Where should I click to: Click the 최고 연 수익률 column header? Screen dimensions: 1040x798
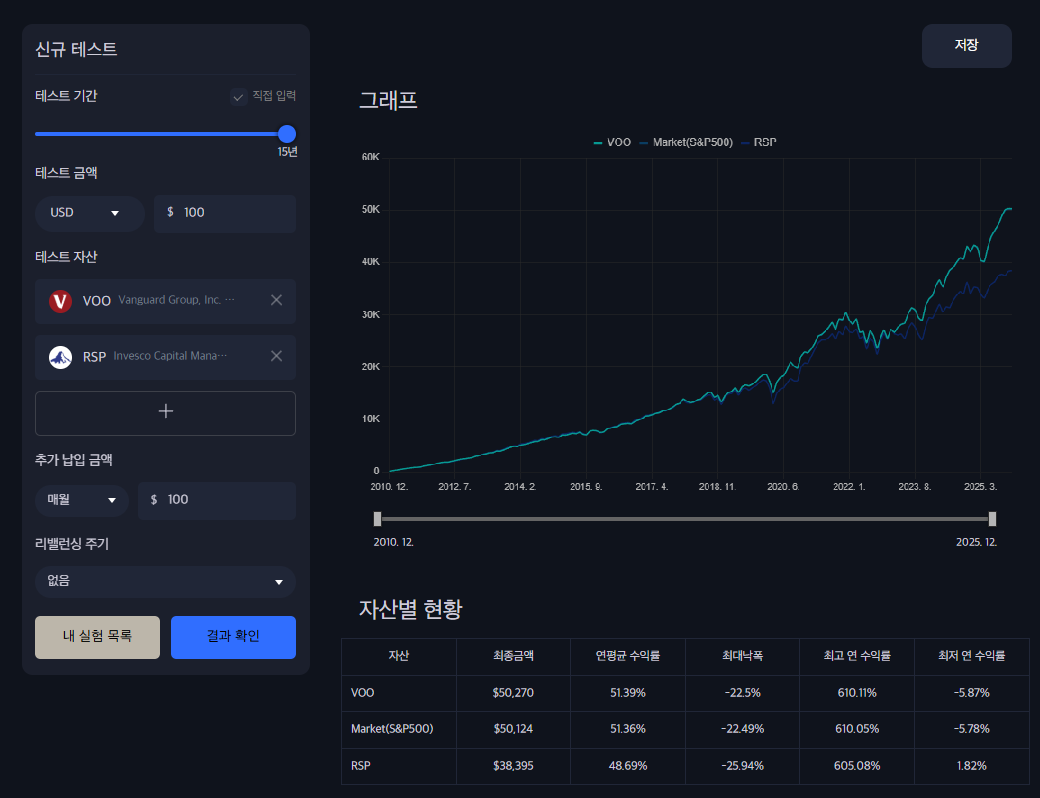coord(857,656)
